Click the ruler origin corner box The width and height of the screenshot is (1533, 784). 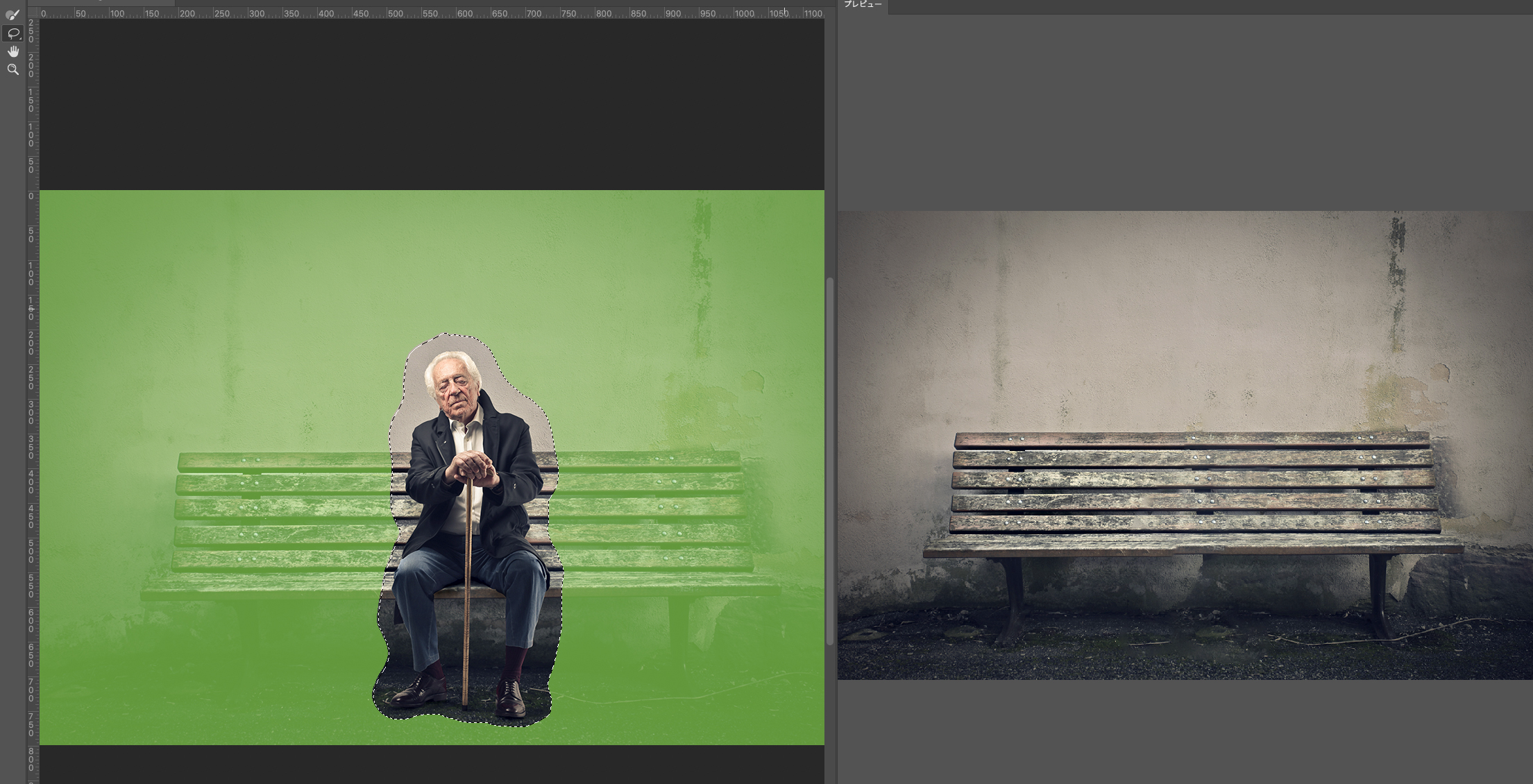tap(33, 13)
